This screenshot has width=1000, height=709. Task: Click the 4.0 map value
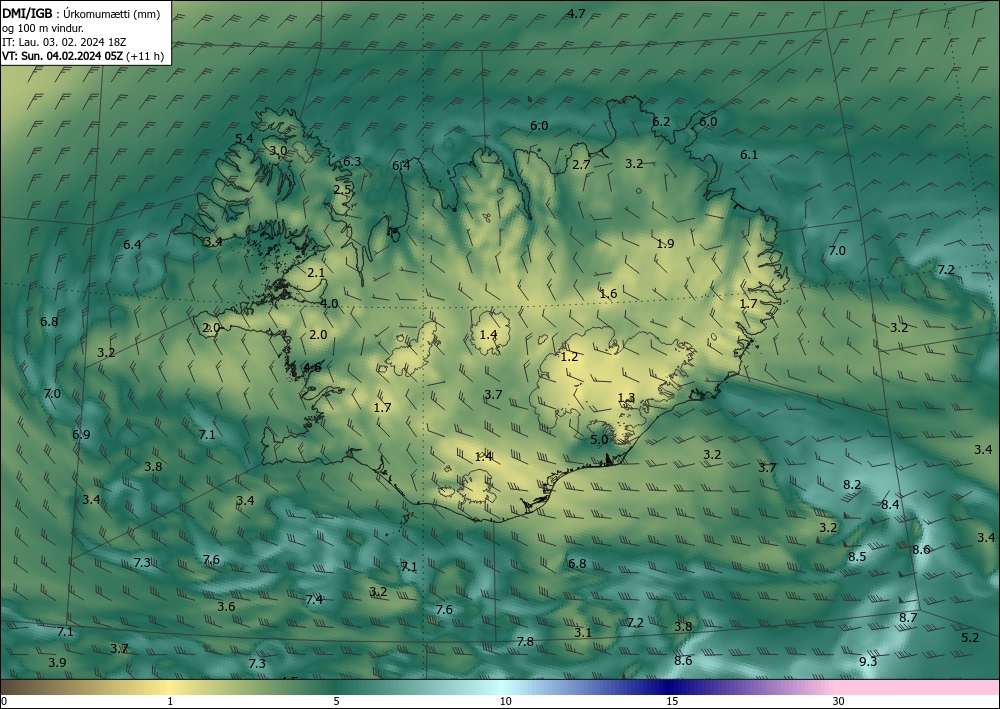point(329,303)
